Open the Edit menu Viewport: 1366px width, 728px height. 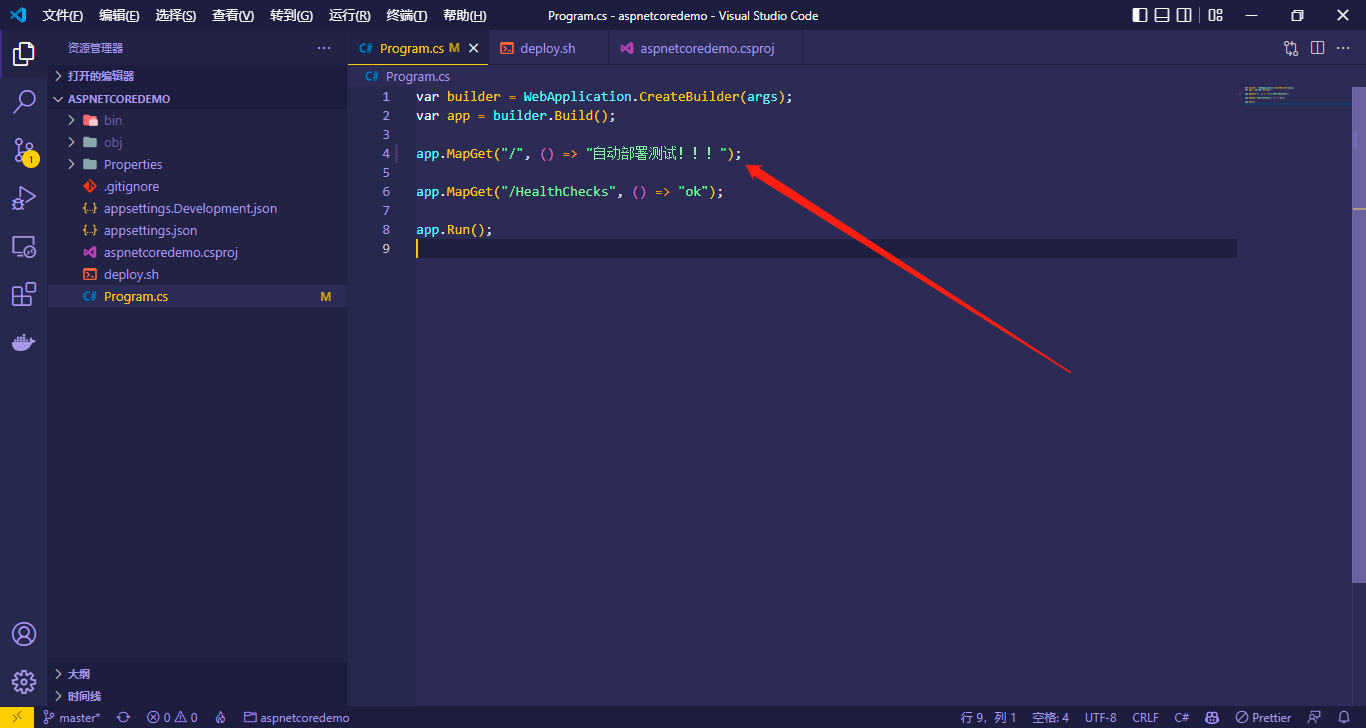pos(120,15)
